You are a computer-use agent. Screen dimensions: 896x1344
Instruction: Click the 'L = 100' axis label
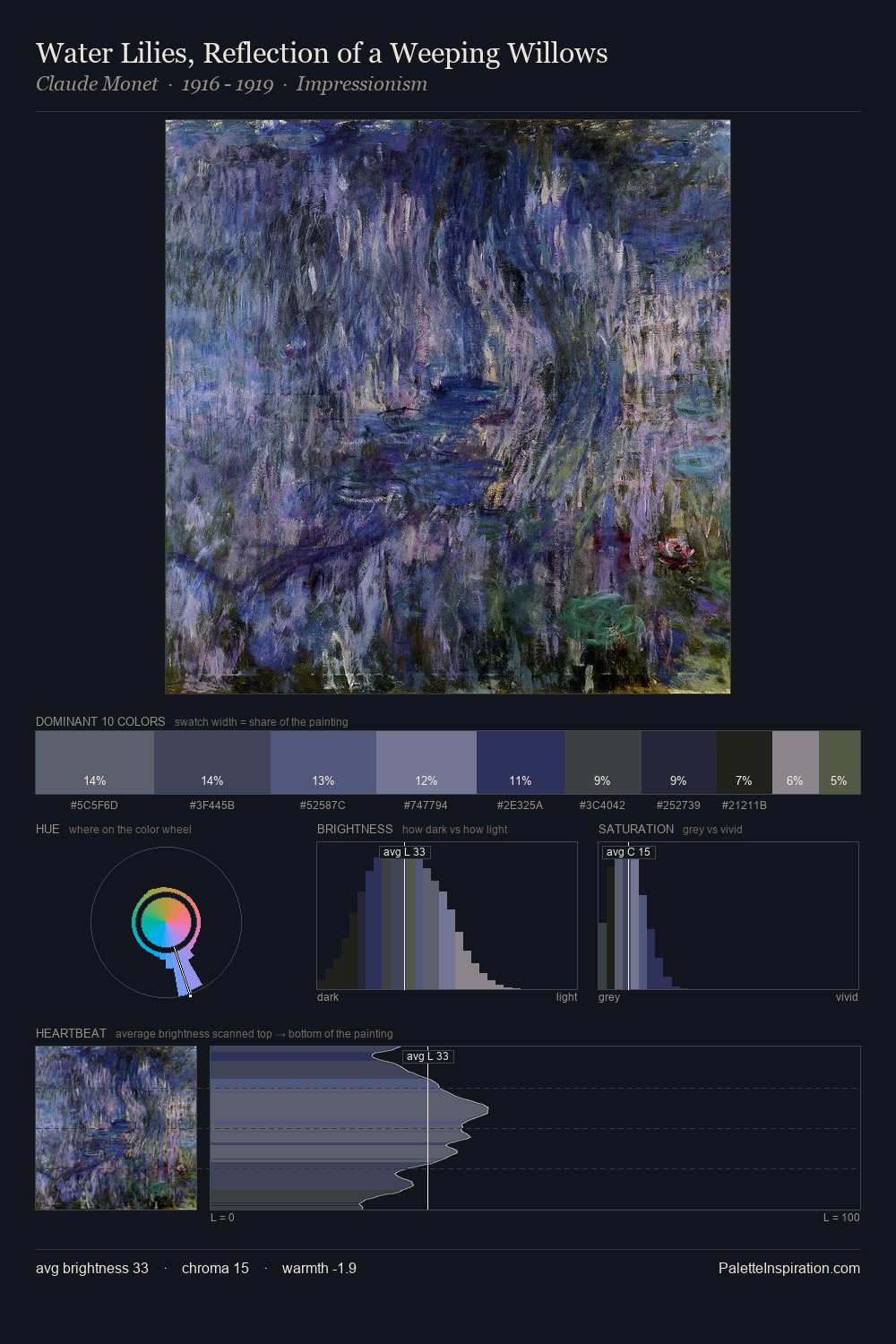[841, 1218]
